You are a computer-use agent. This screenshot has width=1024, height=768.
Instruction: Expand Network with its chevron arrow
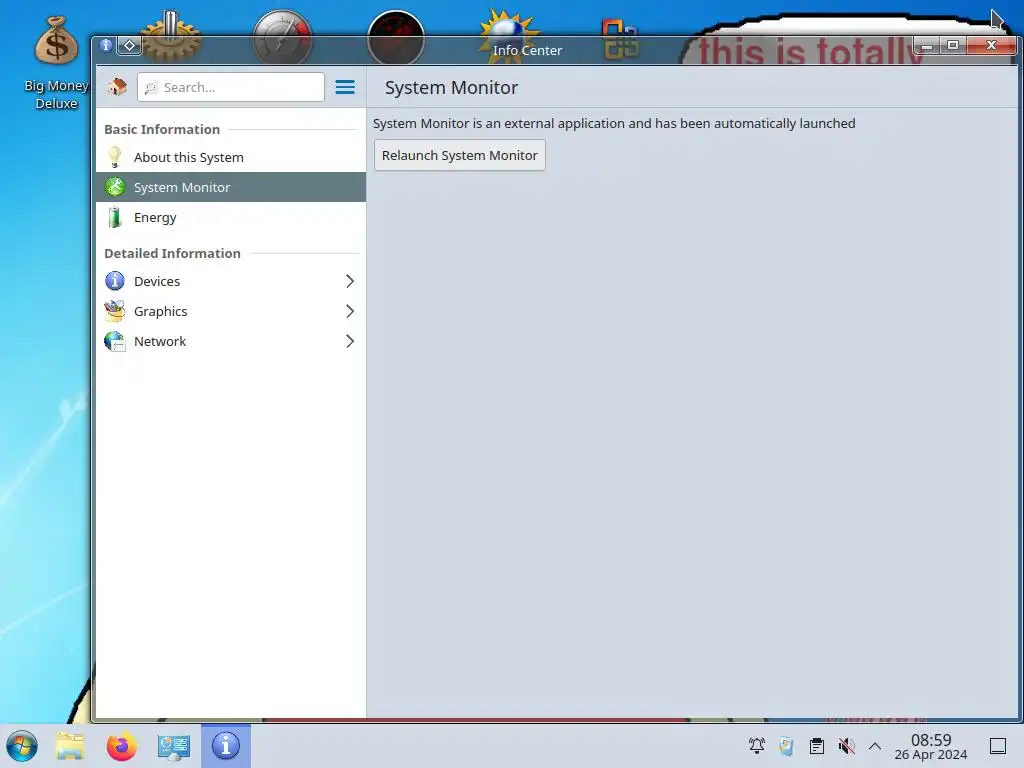click(x=350, y=342)
